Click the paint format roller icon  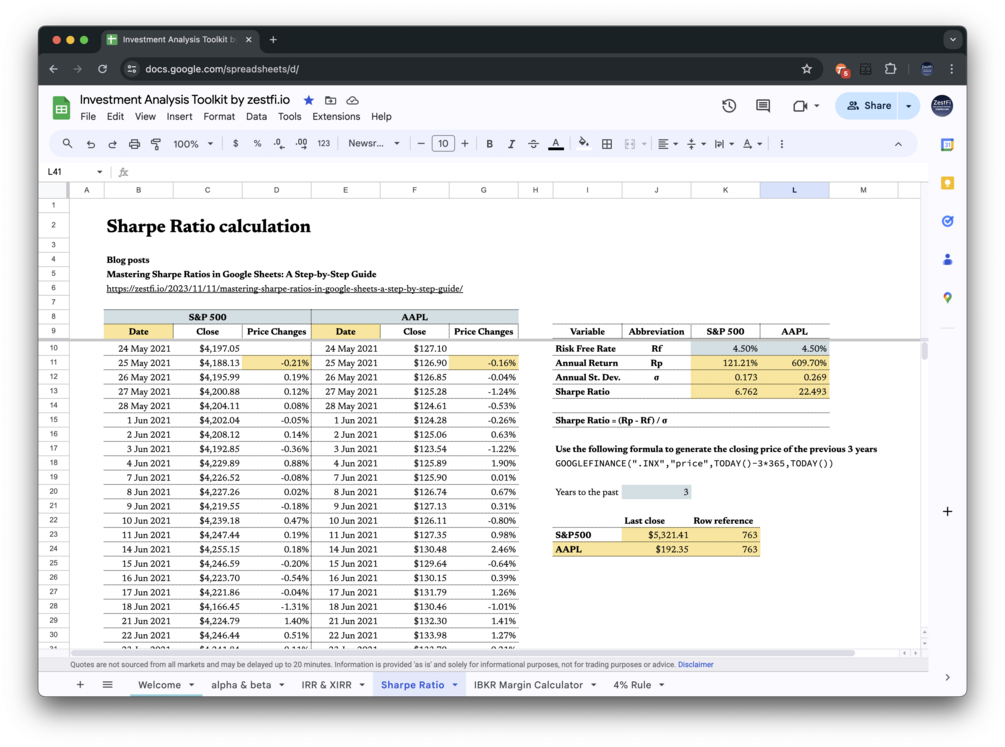click(x=156, y=144)
